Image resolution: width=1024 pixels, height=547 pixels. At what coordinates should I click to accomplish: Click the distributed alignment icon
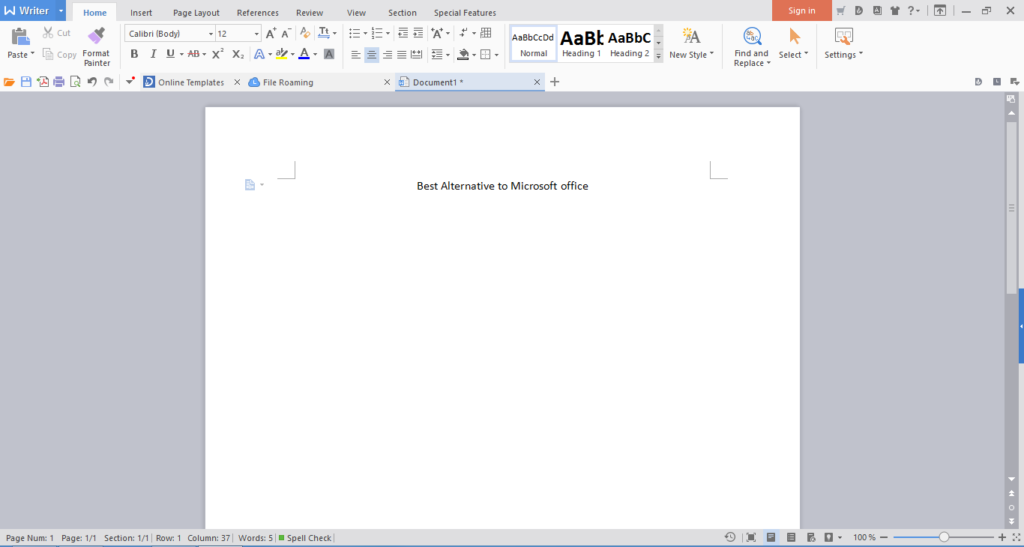[417, 55]
